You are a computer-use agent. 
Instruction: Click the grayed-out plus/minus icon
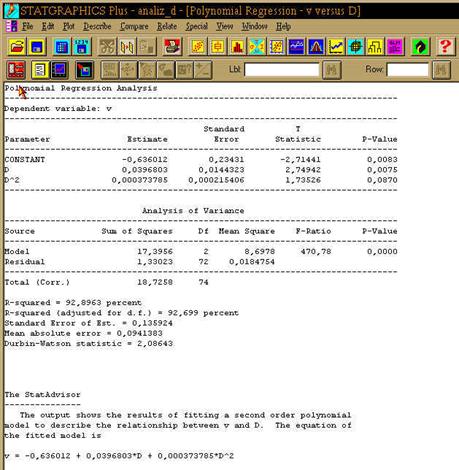coord(203,70)
